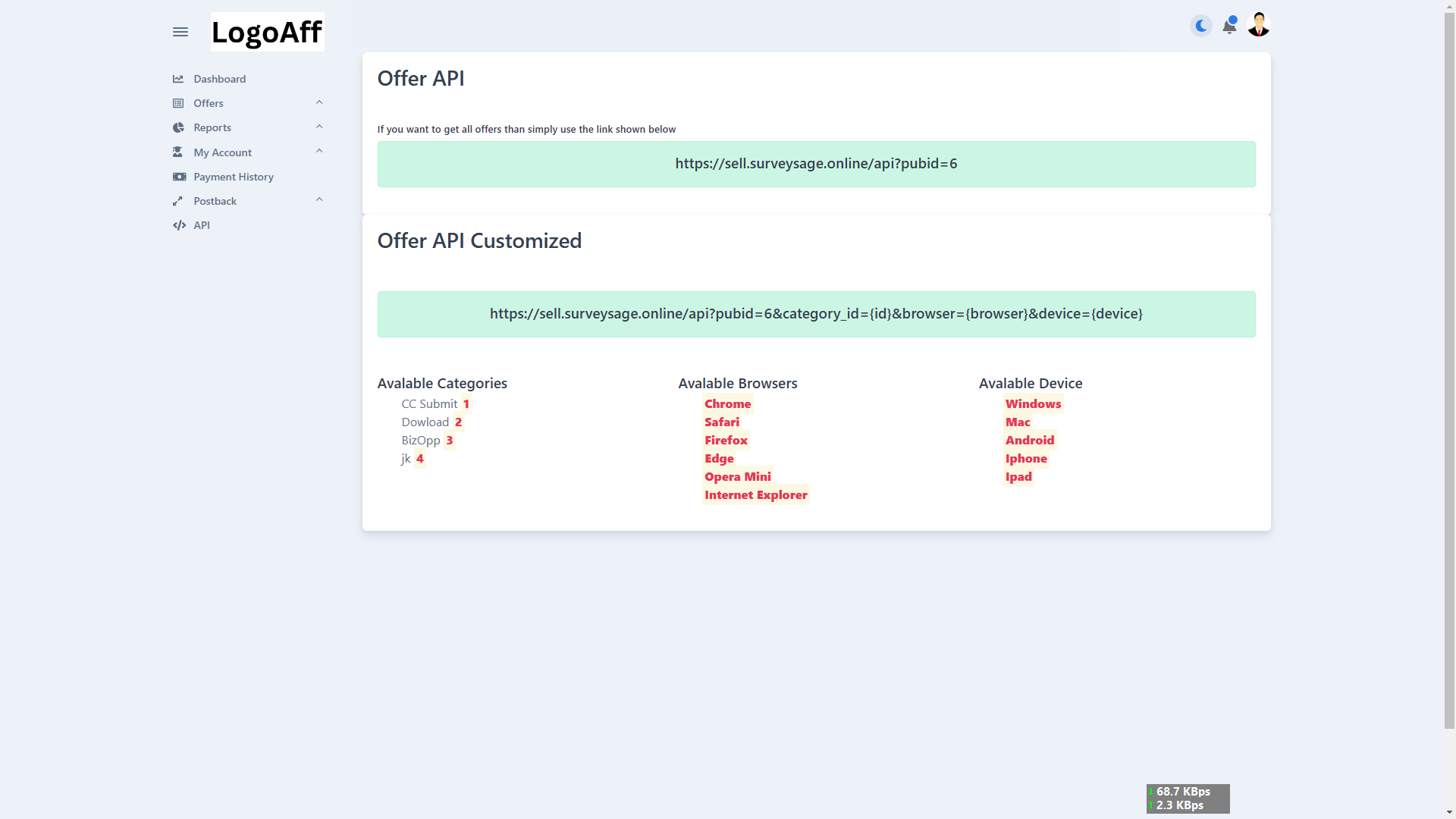
Task: Toggle dark mode moon icon
Action: [1200, 26]
